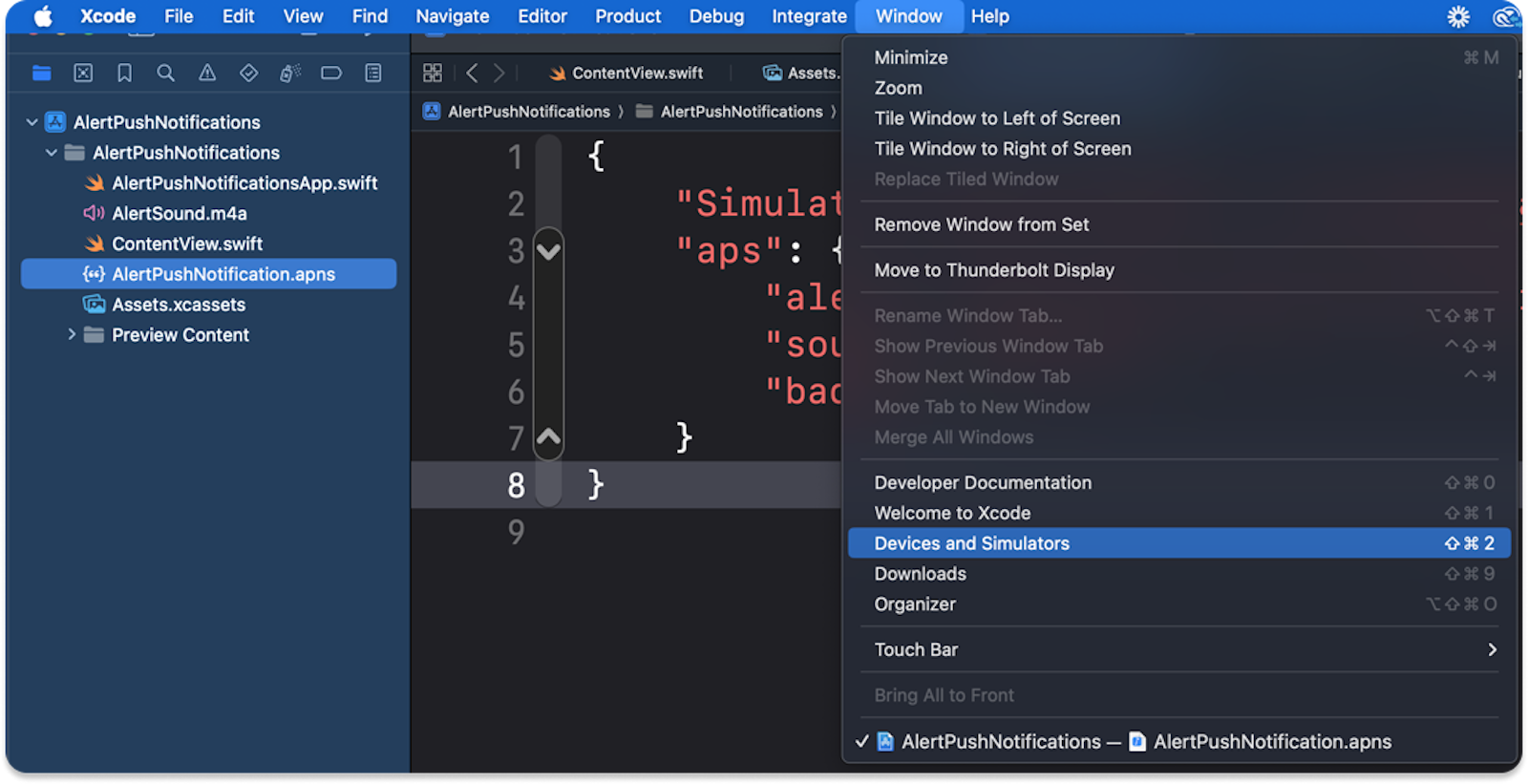Open Developer Documentation
The height and width of the screenshot is (784, 1528).
click(1179, 483)
